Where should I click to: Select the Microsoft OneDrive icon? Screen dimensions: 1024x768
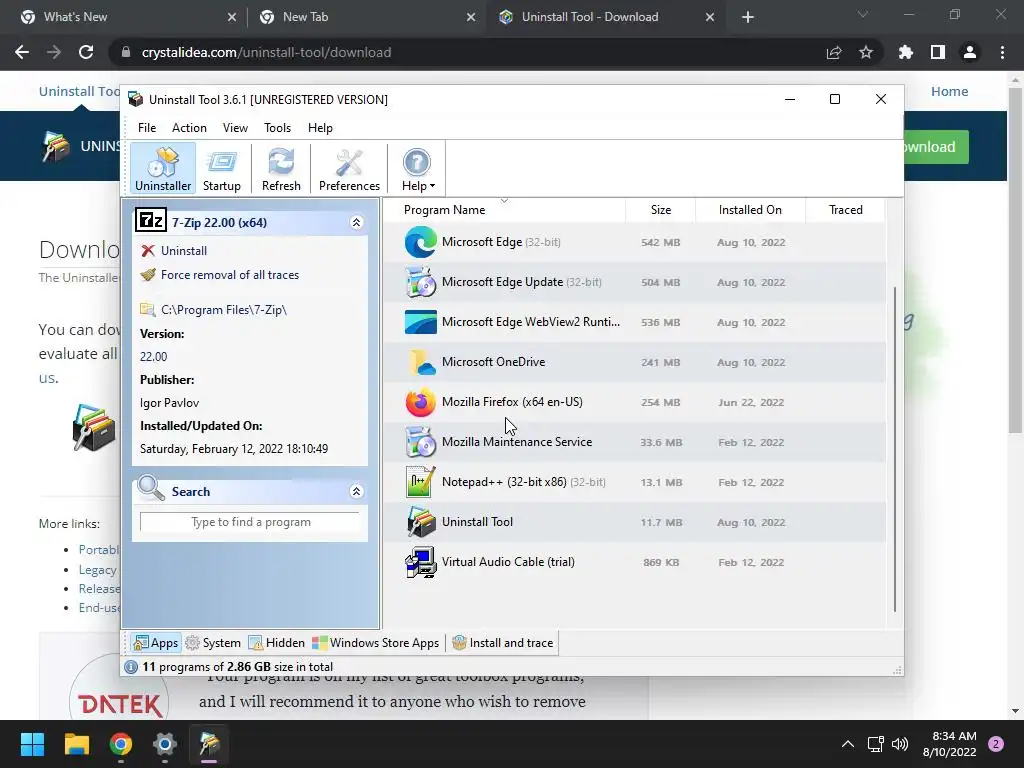[421, 362]
